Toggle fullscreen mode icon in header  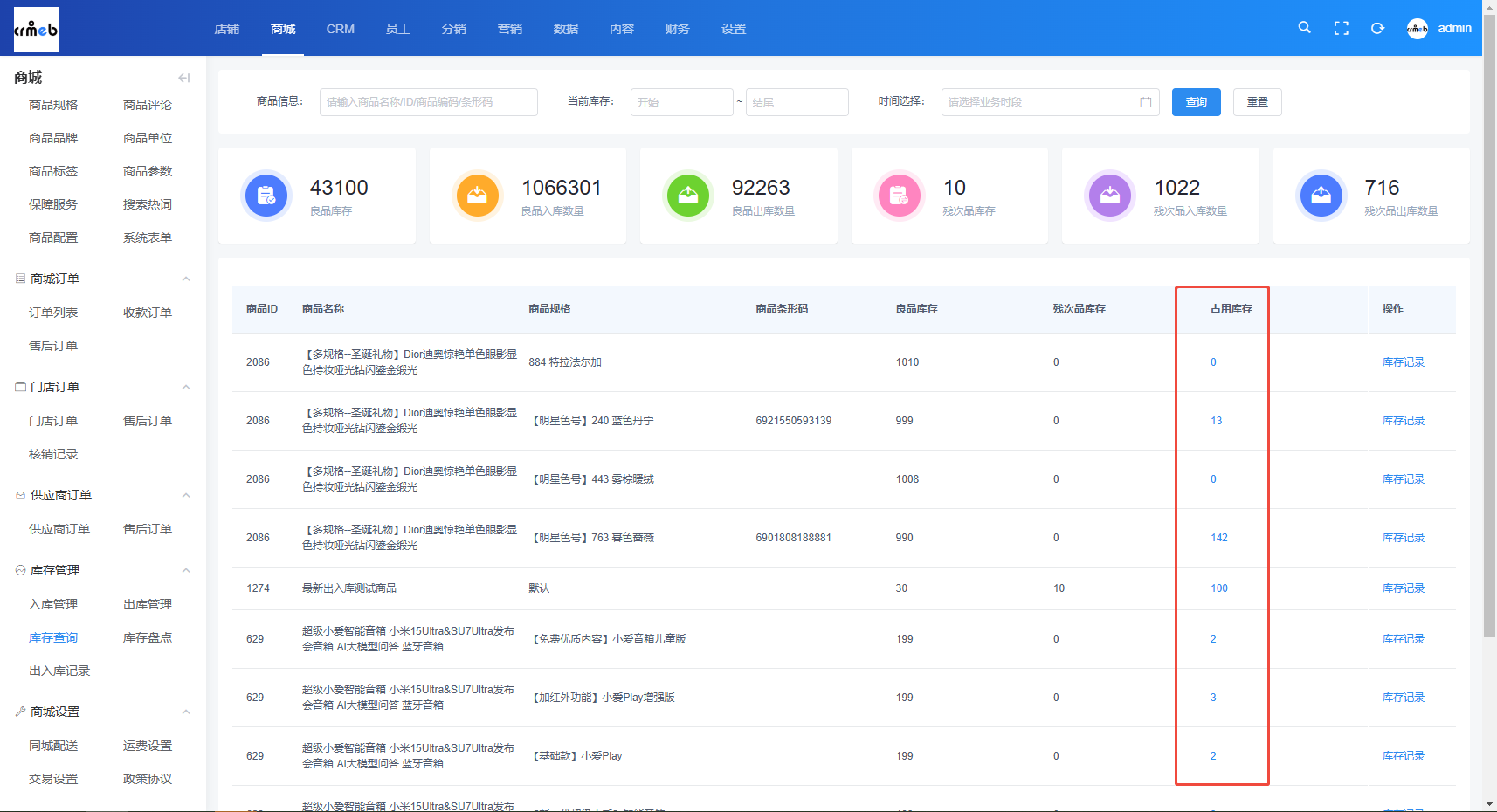pyautogui.click(x=1342, y=29)
